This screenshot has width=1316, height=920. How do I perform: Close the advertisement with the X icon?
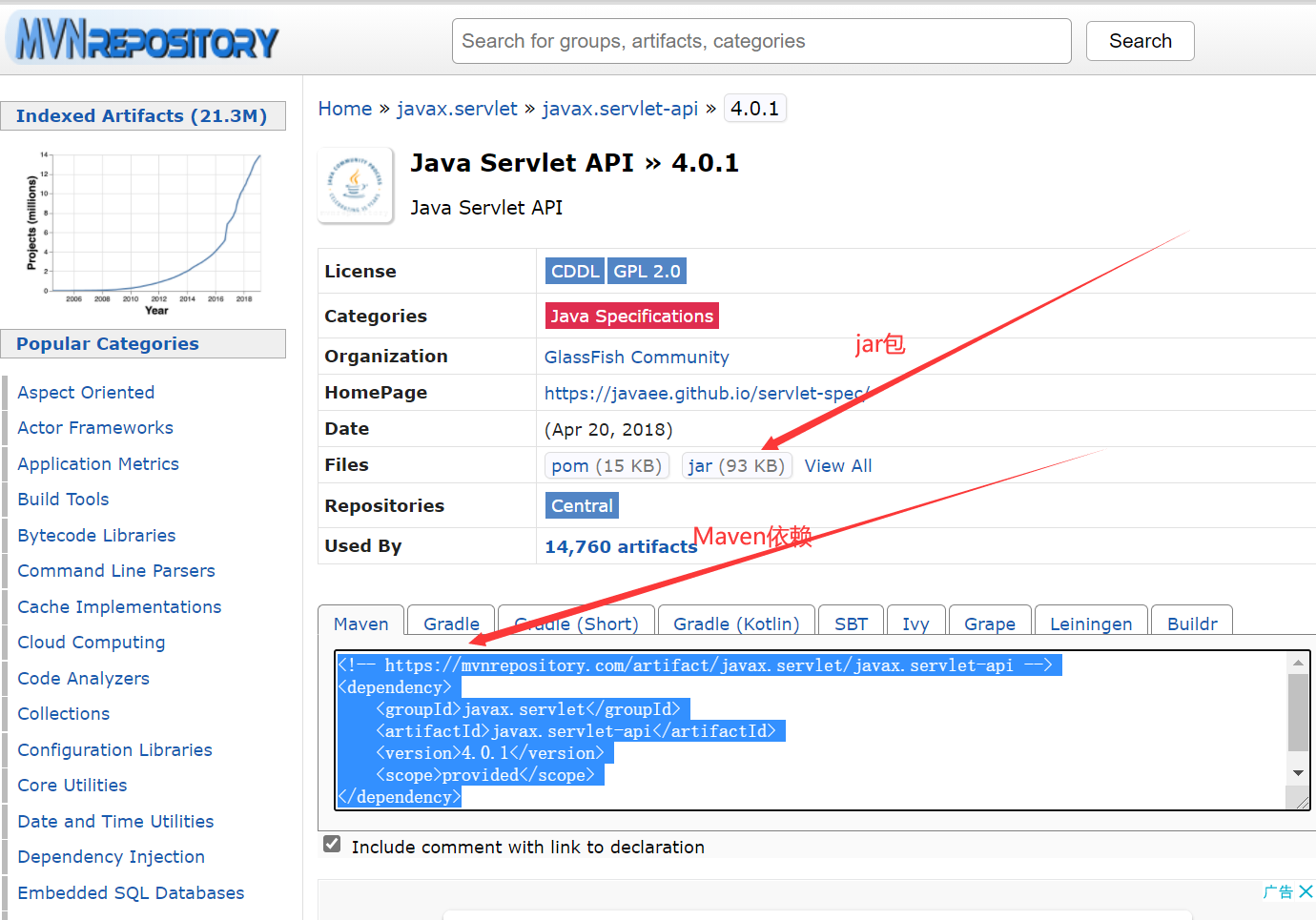tap(1306, 891)
